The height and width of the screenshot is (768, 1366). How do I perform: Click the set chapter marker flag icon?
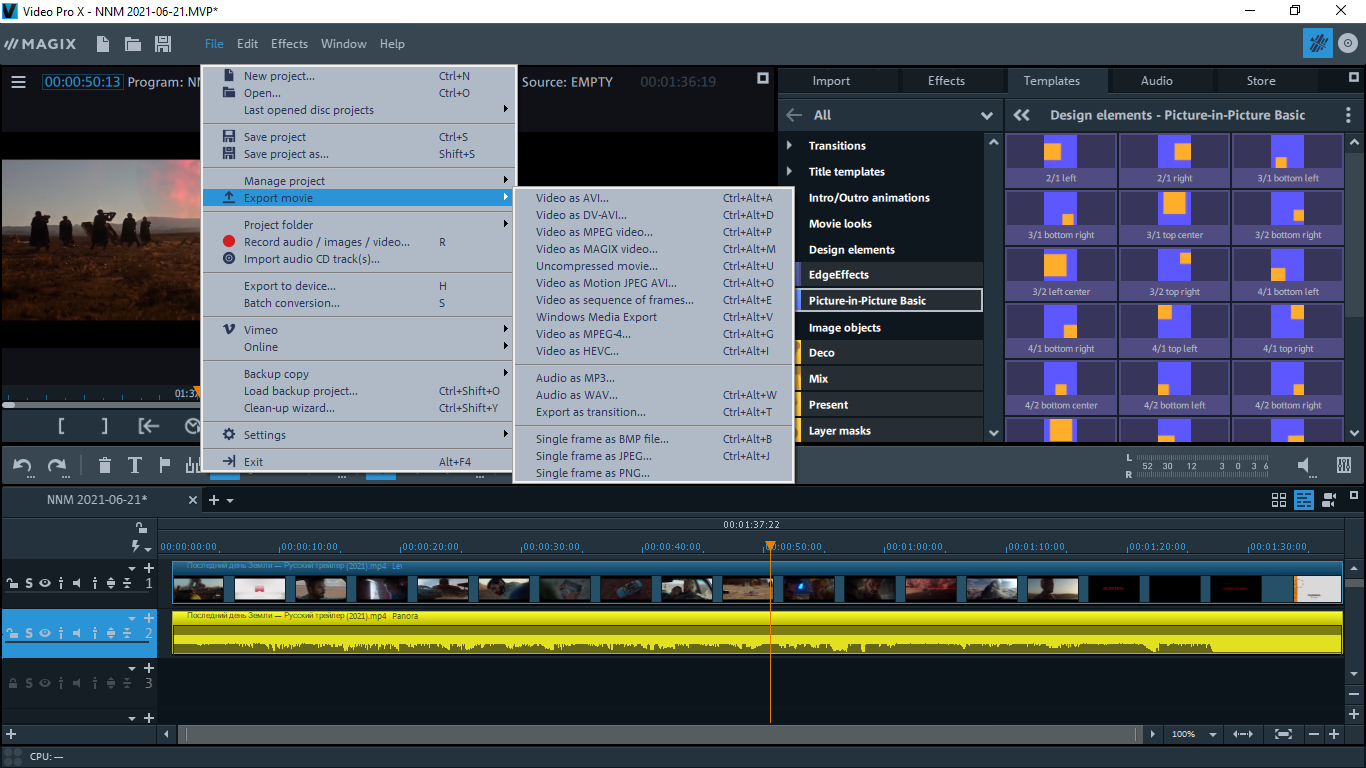coord(165,465)
